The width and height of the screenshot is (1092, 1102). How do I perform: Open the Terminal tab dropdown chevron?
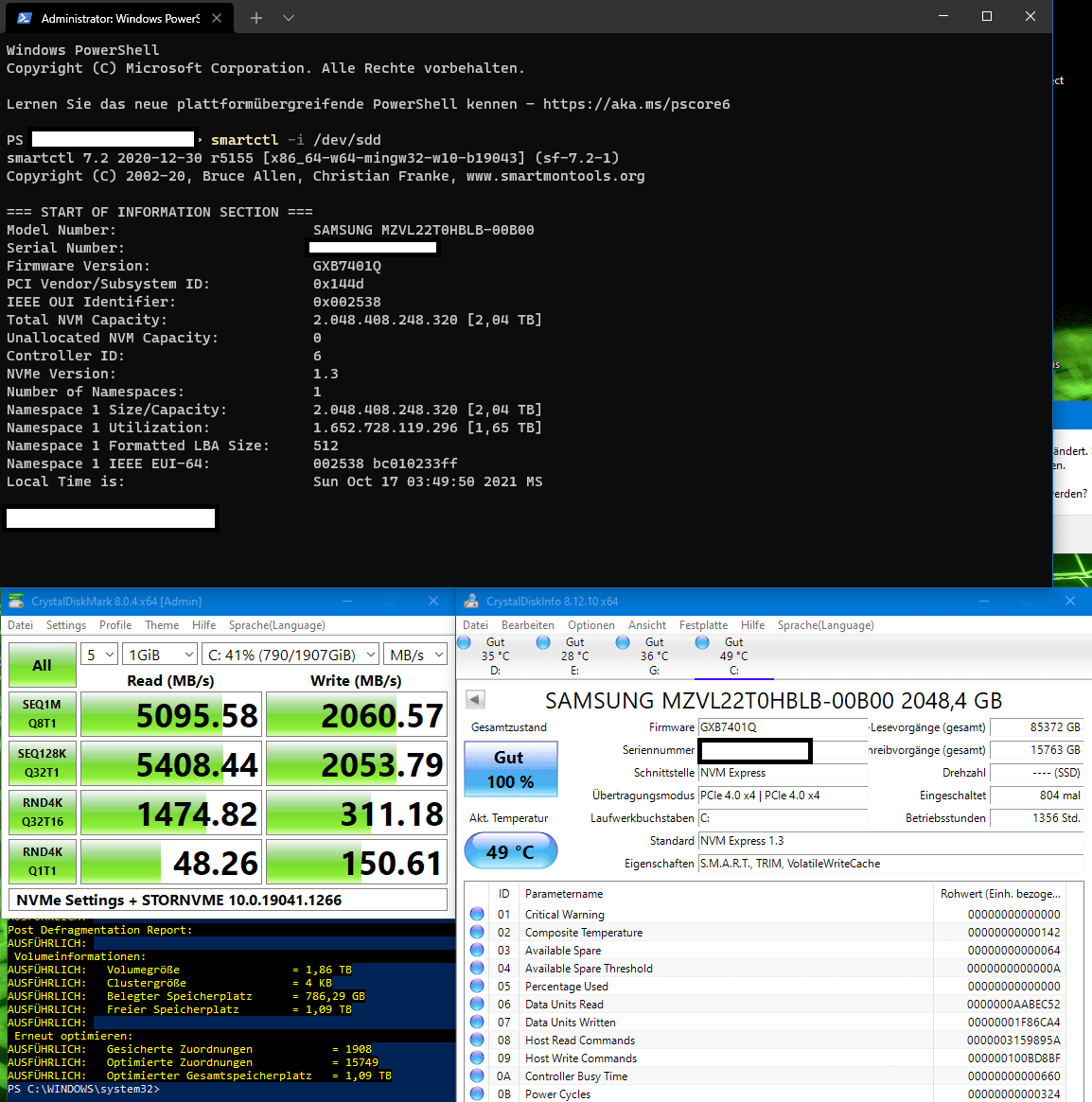click(289, 18)
